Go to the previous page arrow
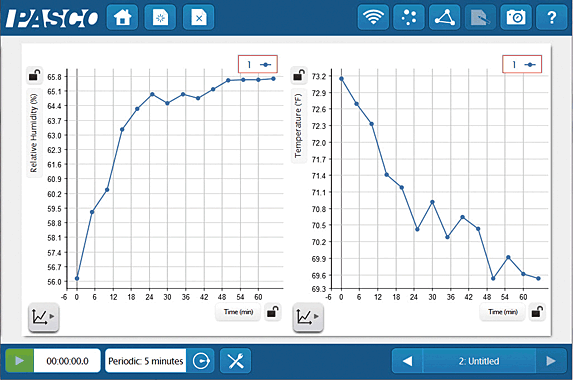This screenshot has width=573, height=380. point(407,361)
